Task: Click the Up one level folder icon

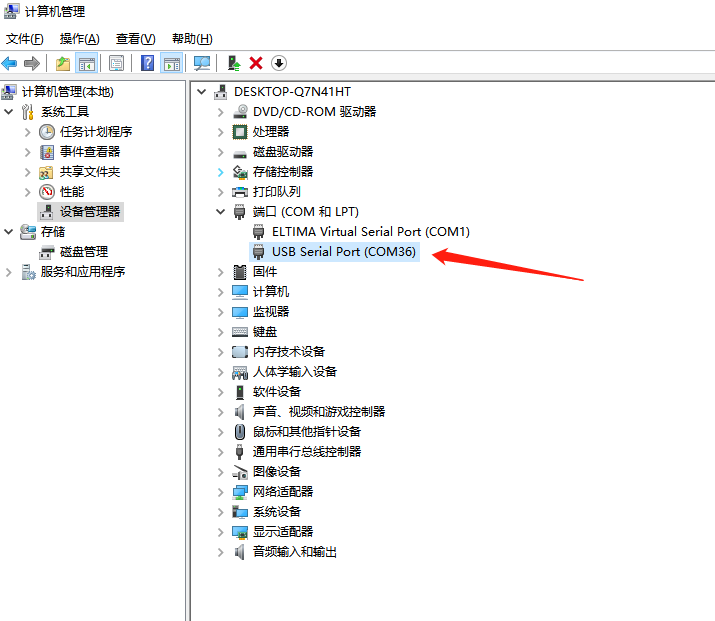Action: 63,63
